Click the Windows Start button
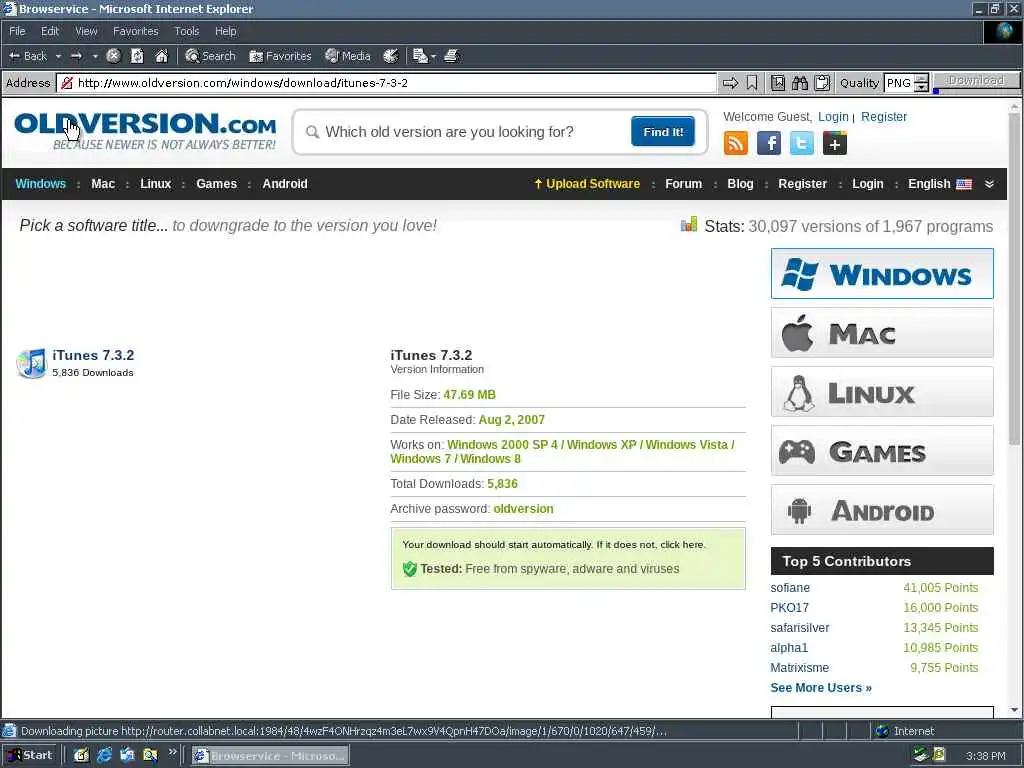The width and height of the screenshot is (1024, 768). point(30,755)
